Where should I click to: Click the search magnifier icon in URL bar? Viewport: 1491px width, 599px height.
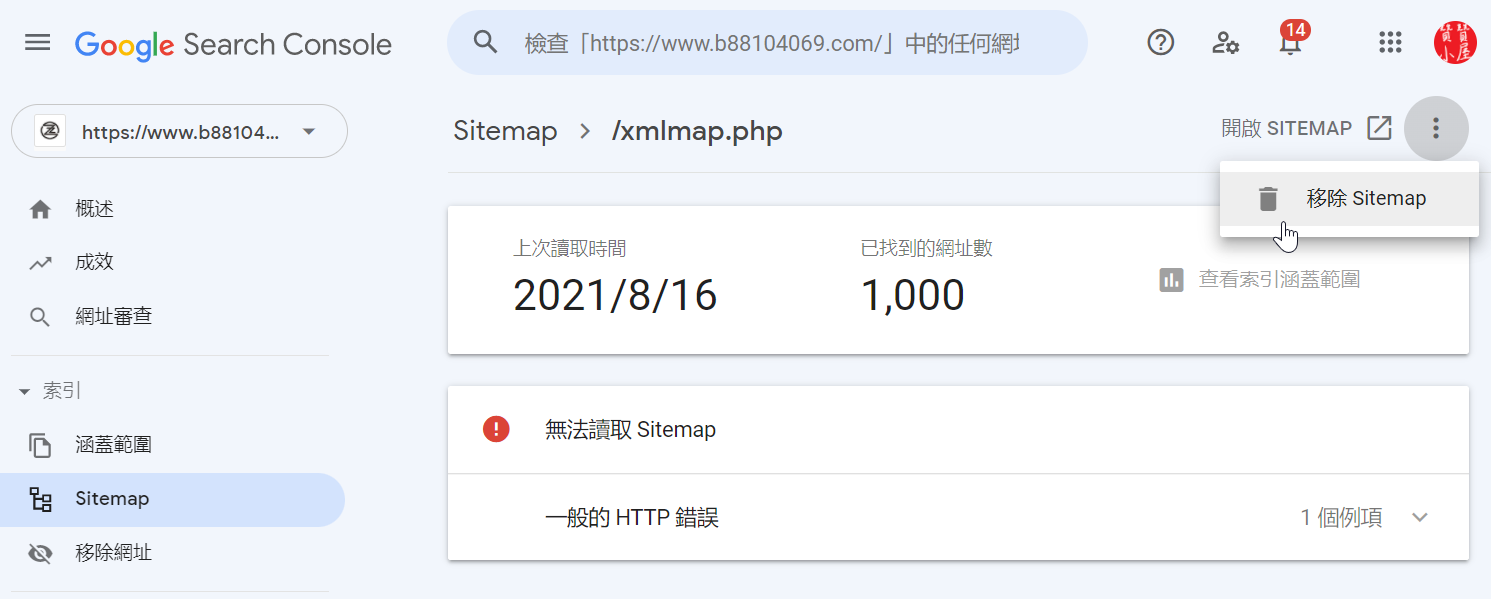(485, 42)
